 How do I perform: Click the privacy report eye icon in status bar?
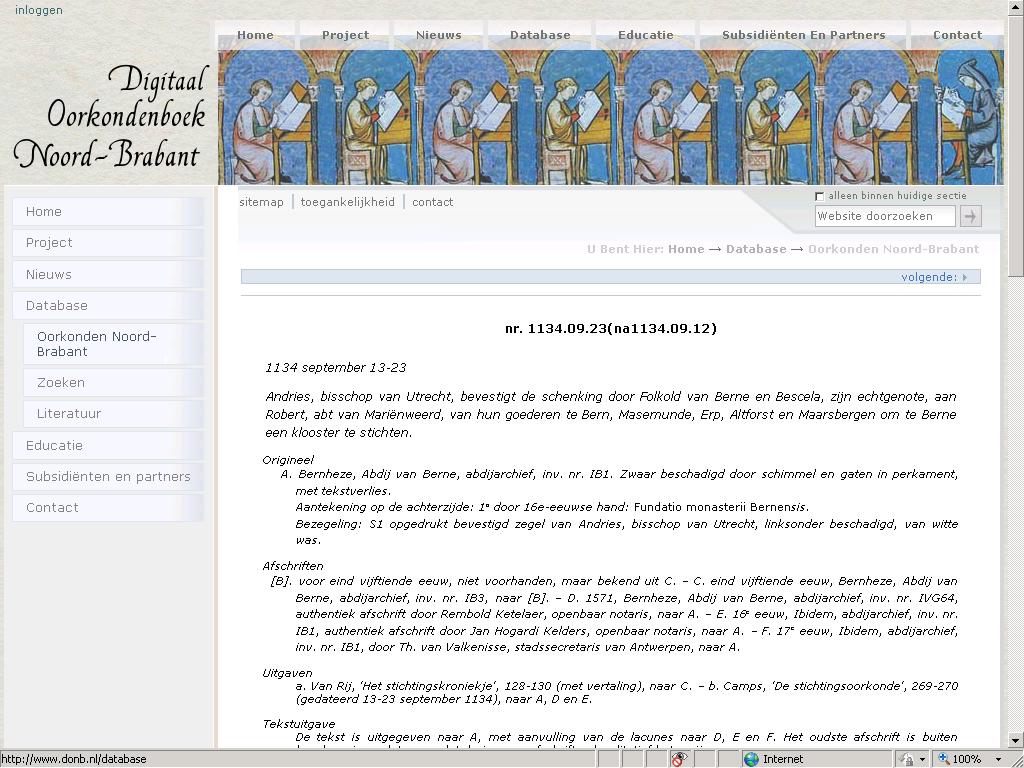pos(679,759)
